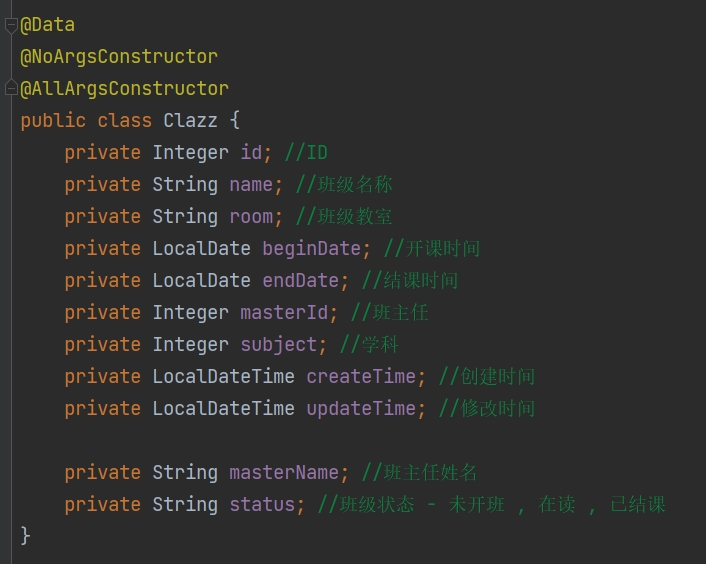Click the public keyword in class declaration
The height and width of the screenshot is (564, 706).
pyautogui.click(x=53, y=121)
